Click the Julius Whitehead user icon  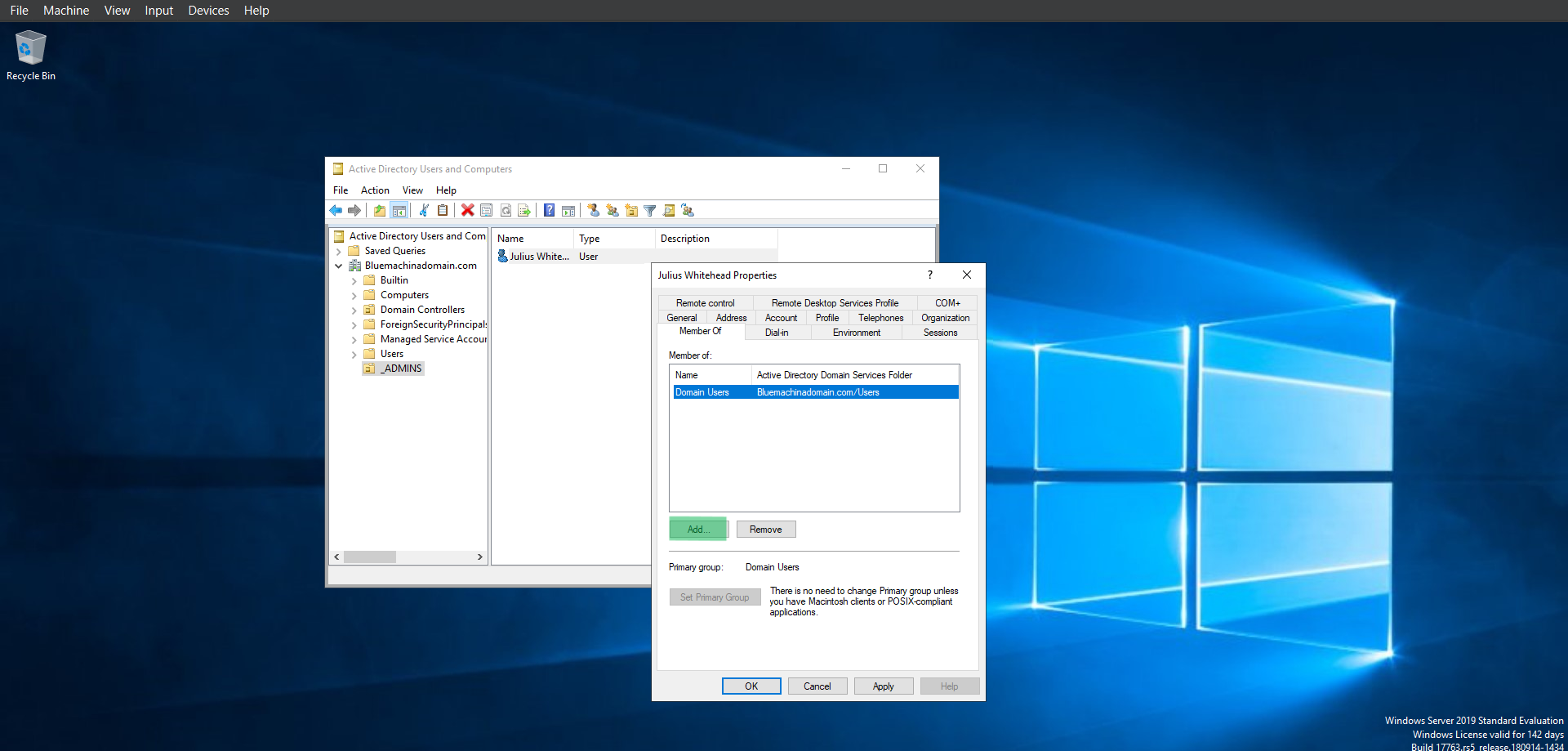coord(503,257)
